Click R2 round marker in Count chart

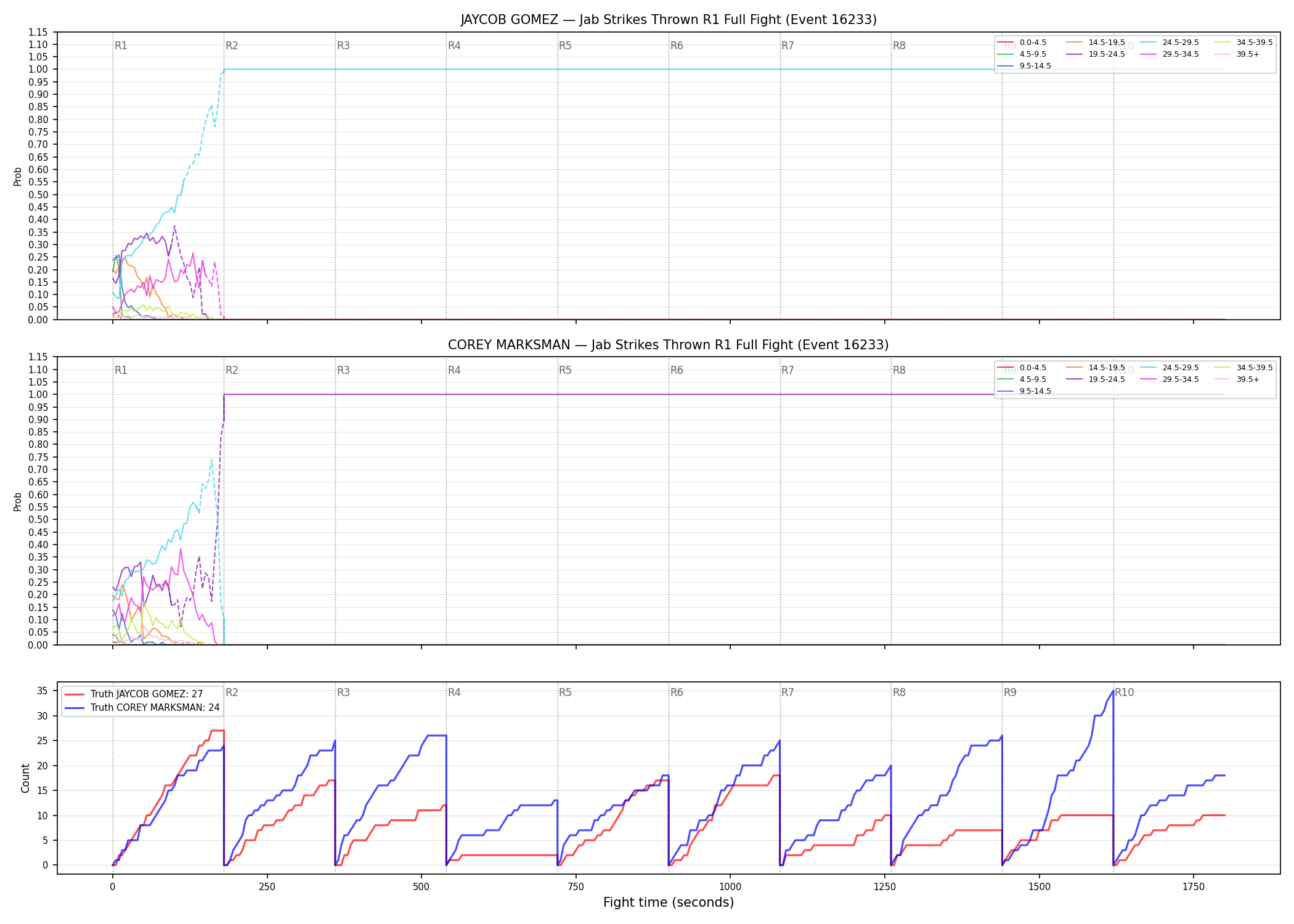click(x=232, y=692)
